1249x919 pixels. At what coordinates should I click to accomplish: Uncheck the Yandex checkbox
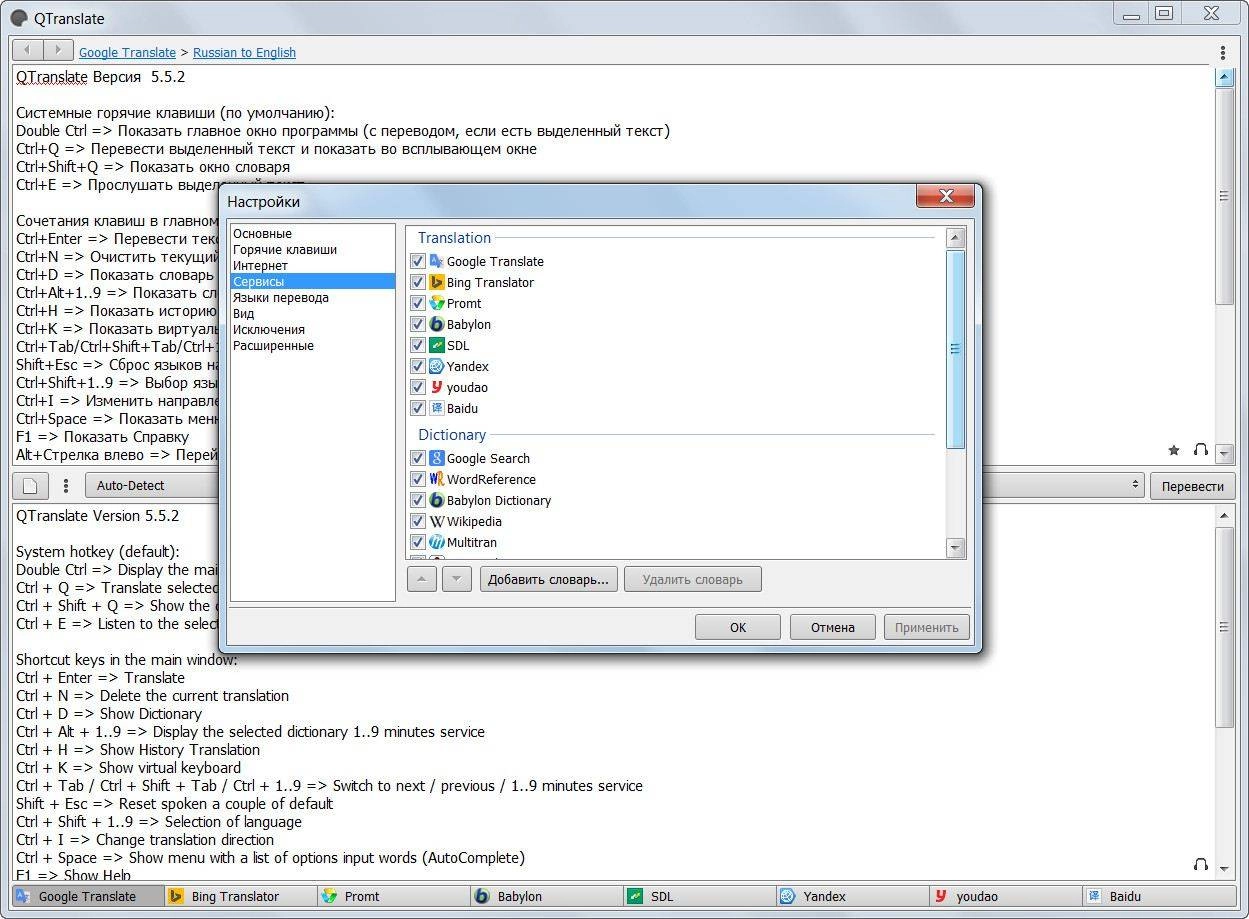click(x=418, y=366)
